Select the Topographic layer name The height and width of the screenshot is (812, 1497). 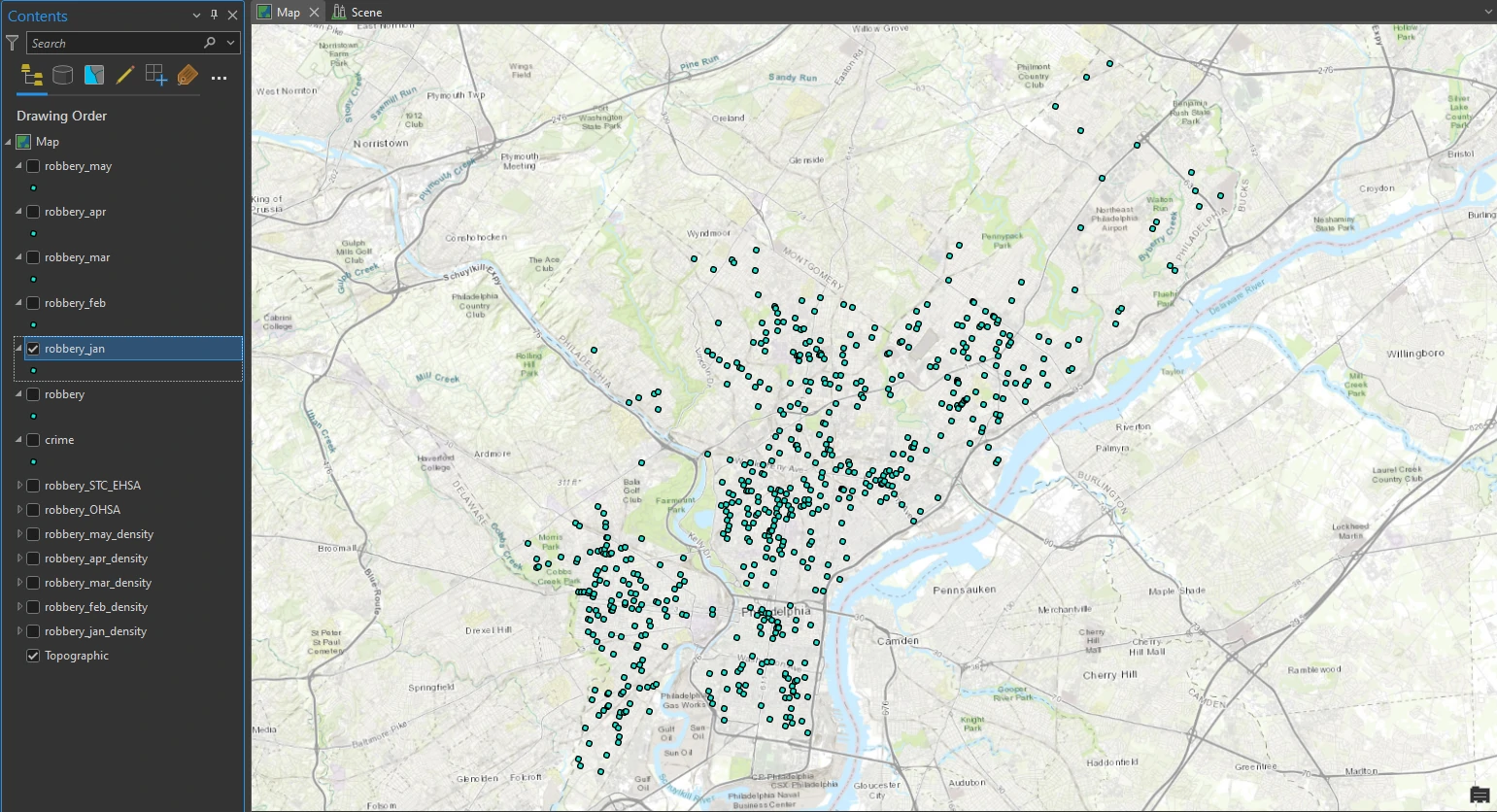(77, 656)
